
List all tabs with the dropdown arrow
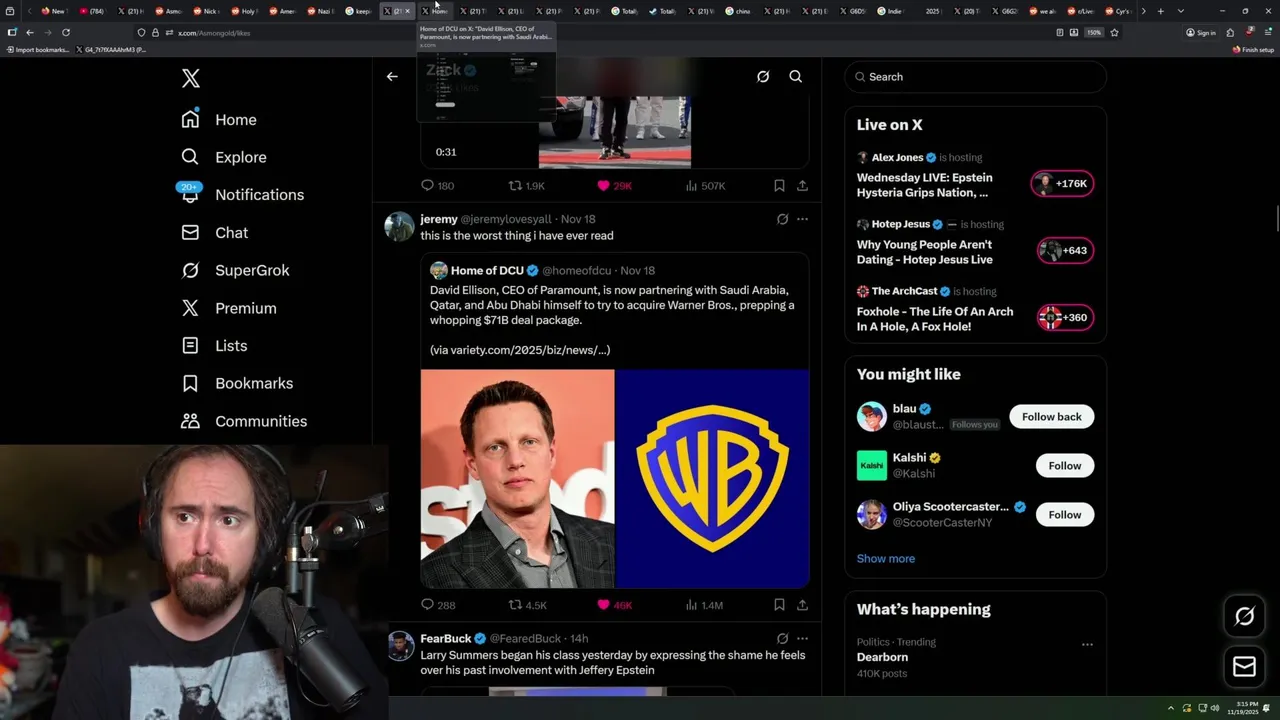pos(1181,11)
